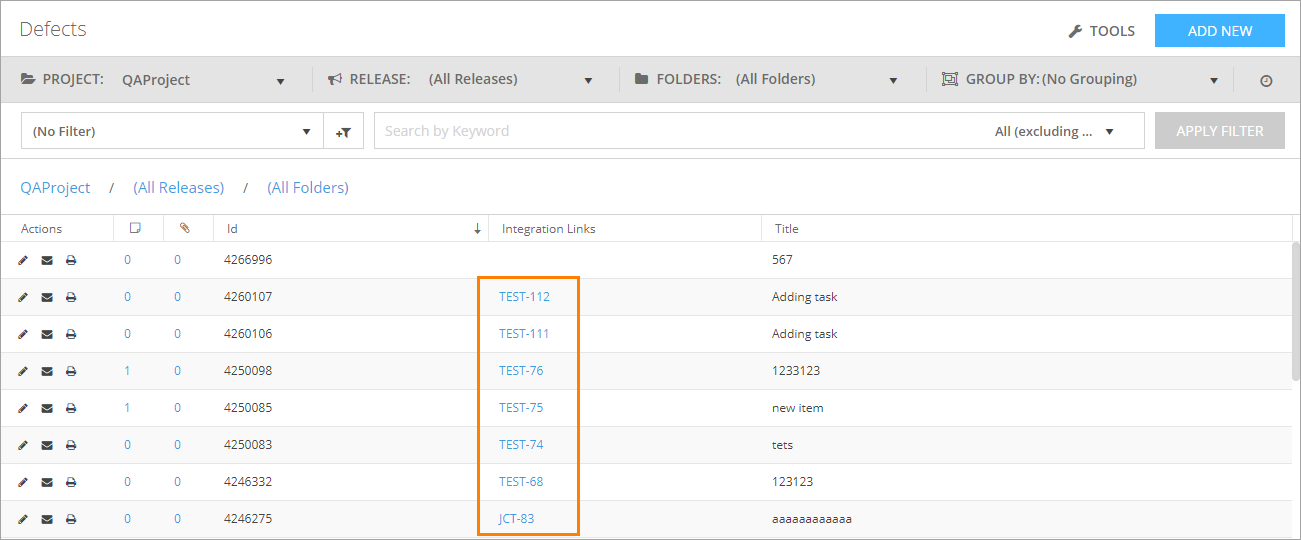Click the Search by Keyword field
This screenshot has height=540, width=1301.
(670, 131)
